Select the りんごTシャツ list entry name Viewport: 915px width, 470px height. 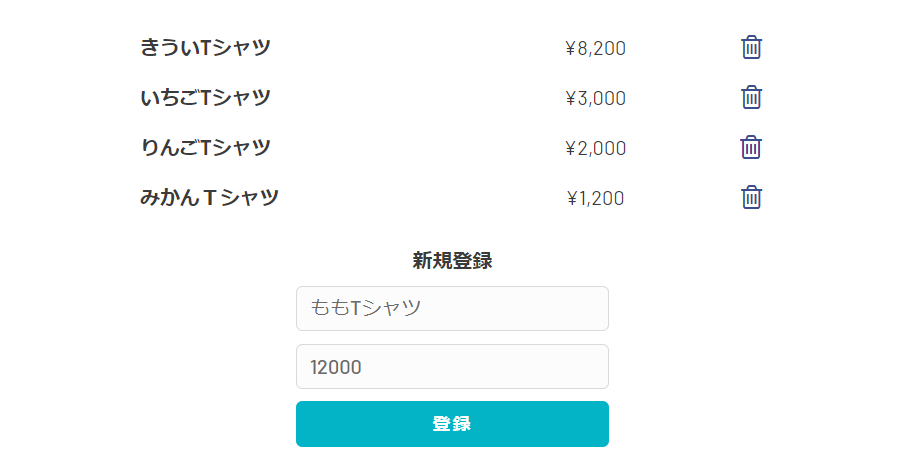pyautogui.click(x=206, y=148)
